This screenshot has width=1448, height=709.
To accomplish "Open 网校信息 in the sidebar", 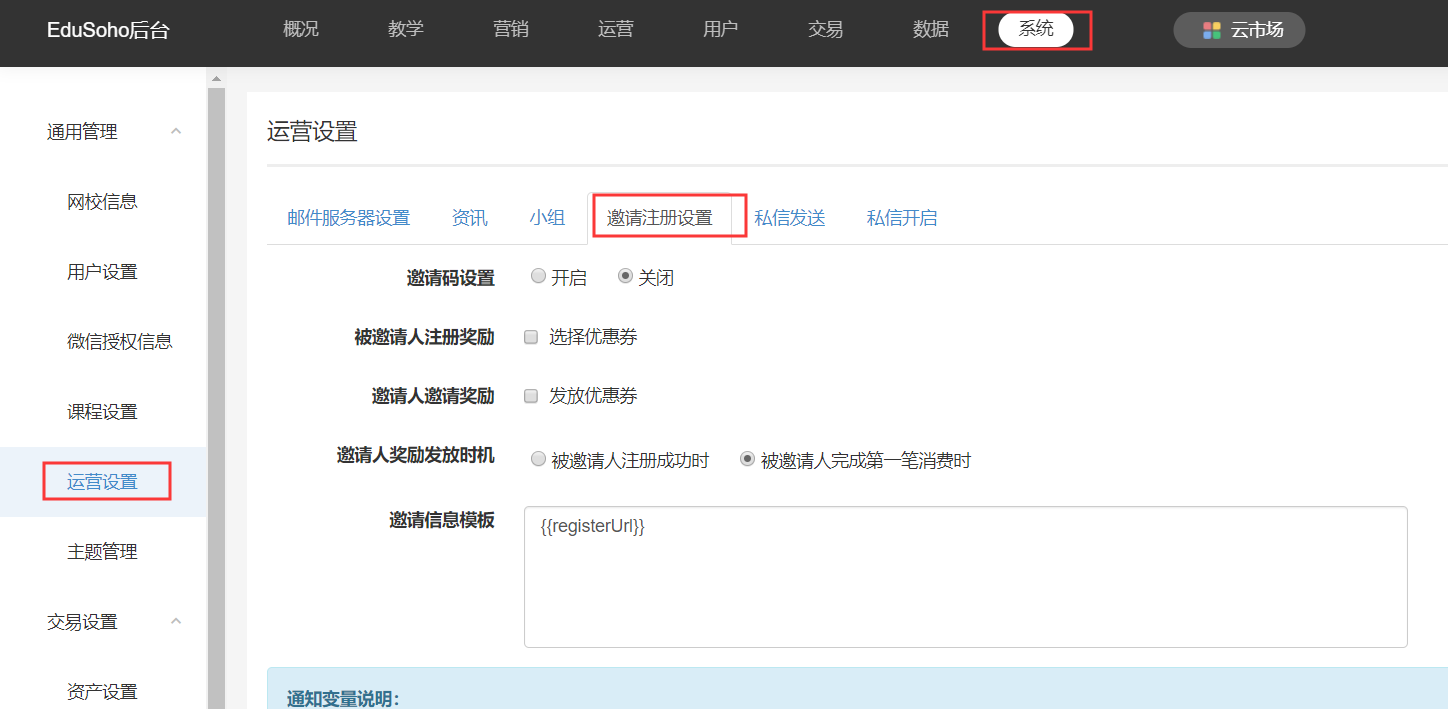I will tap(102, 202).
